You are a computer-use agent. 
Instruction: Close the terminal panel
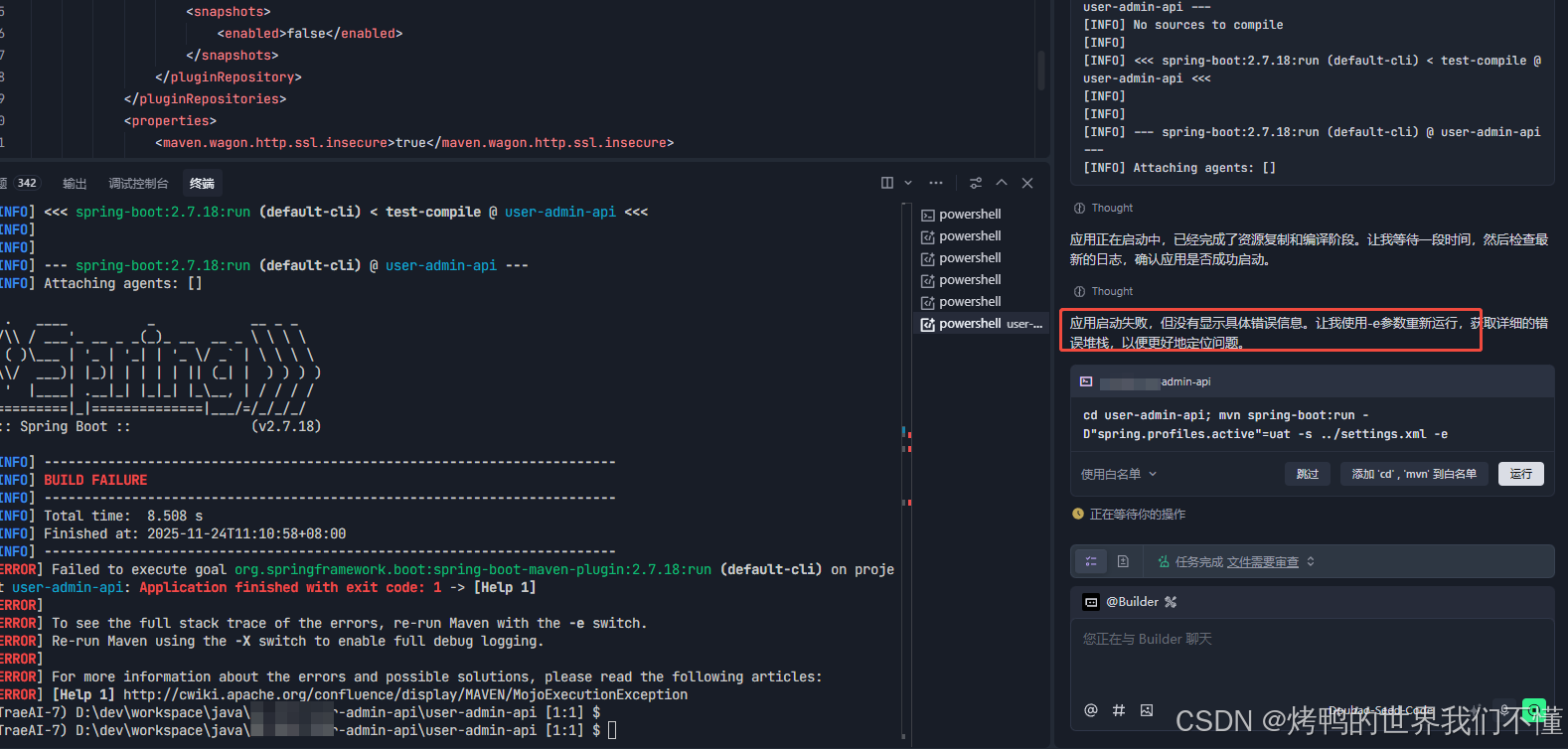point(1027,183)
